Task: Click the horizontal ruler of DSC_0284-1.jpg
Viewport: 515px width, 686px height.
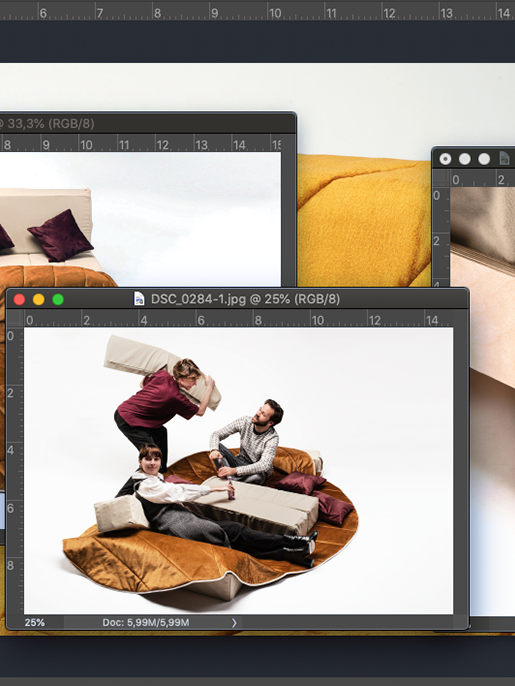Action: point(238,318)
